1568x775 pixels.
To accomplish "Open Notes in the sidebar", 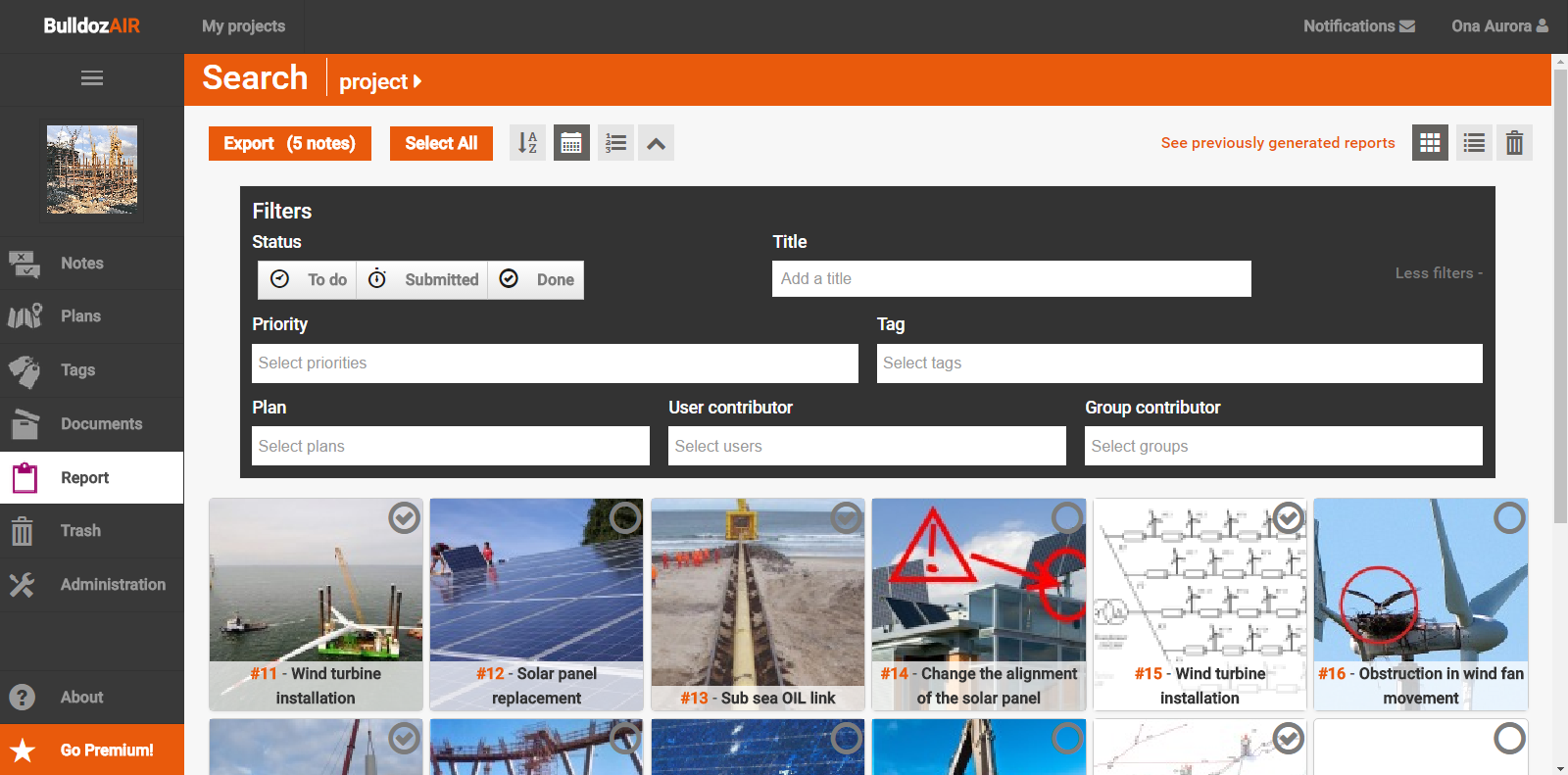I will click(92, 263).
